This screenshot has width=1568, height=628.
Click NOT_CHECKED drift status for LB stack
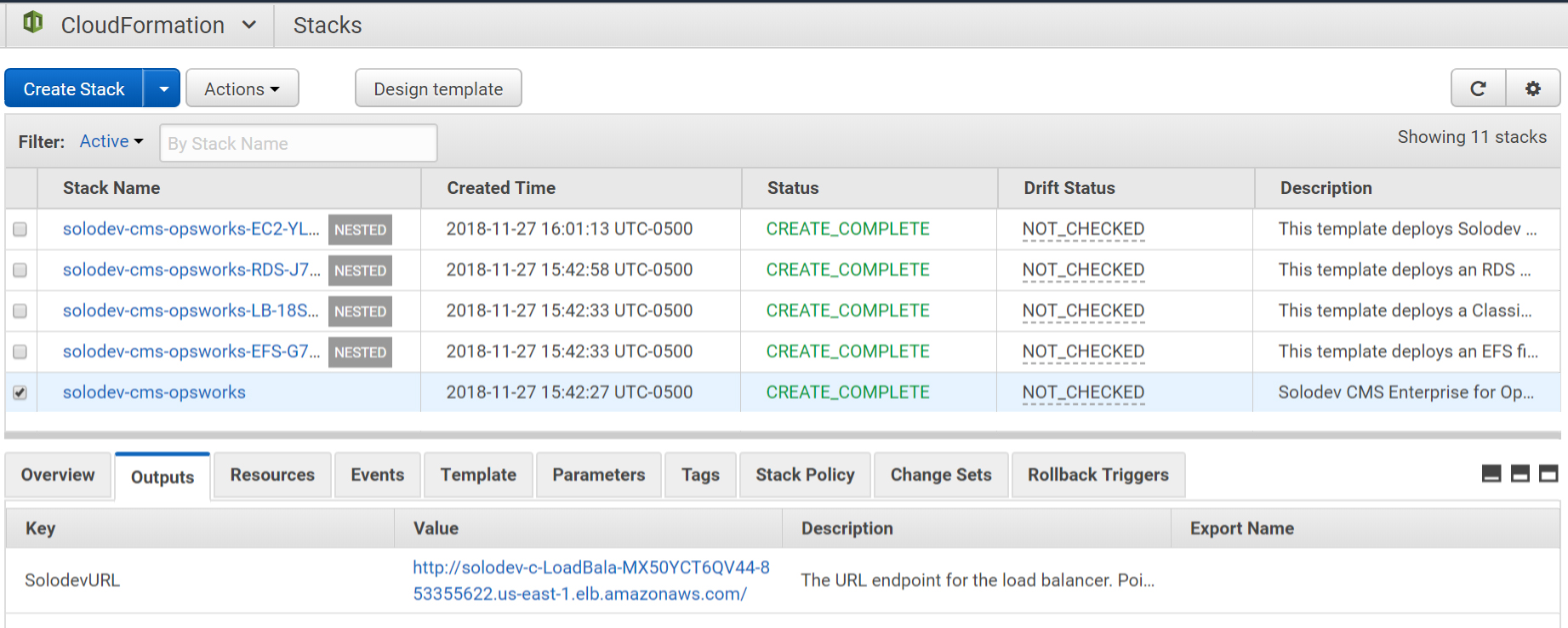tap(1083, 311)
